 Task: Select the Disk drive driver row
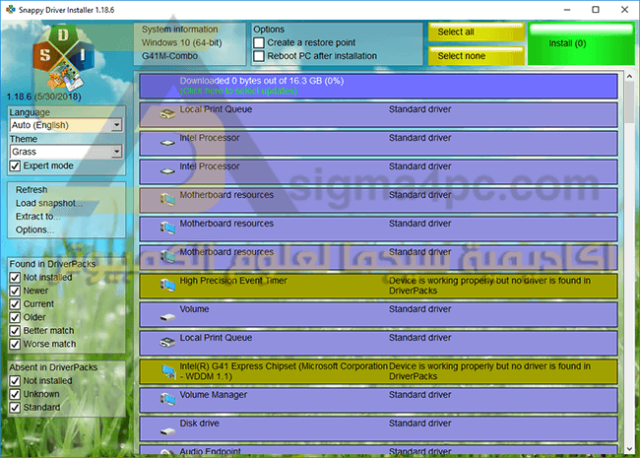[x=378, y=429]
